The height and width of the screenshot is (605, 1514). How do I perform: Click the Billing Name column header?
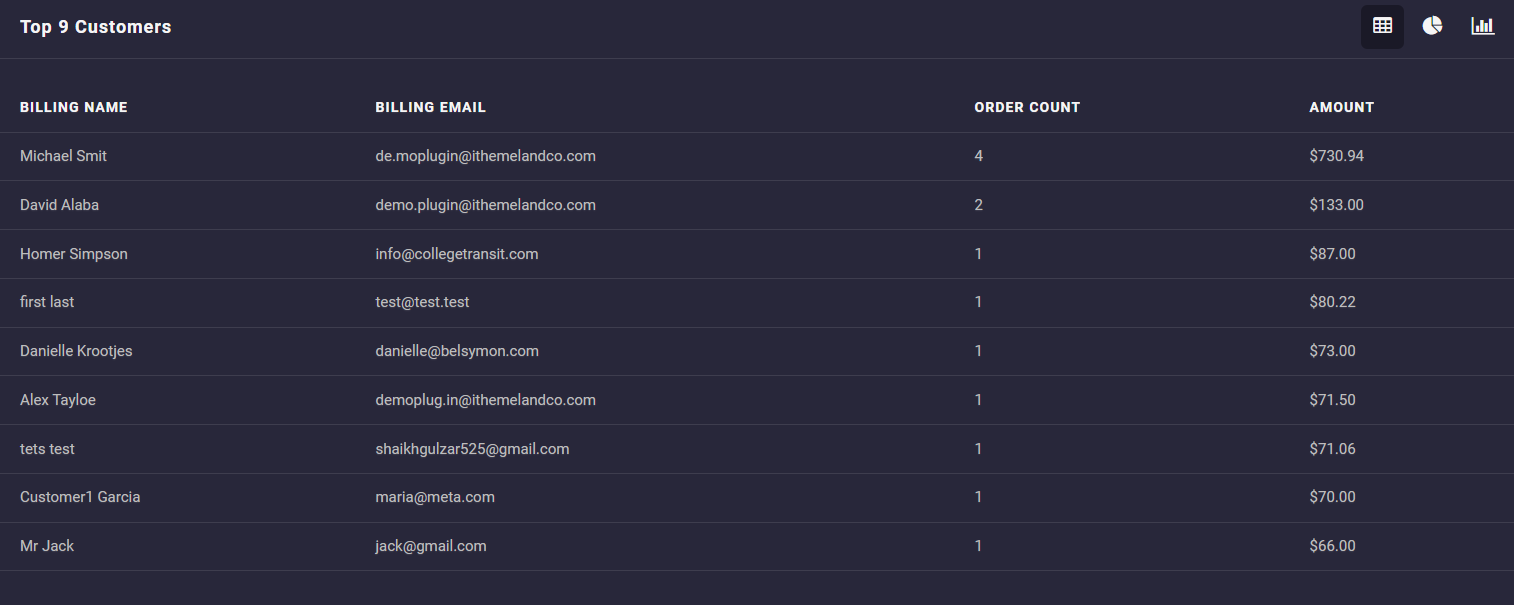point(74,107)
